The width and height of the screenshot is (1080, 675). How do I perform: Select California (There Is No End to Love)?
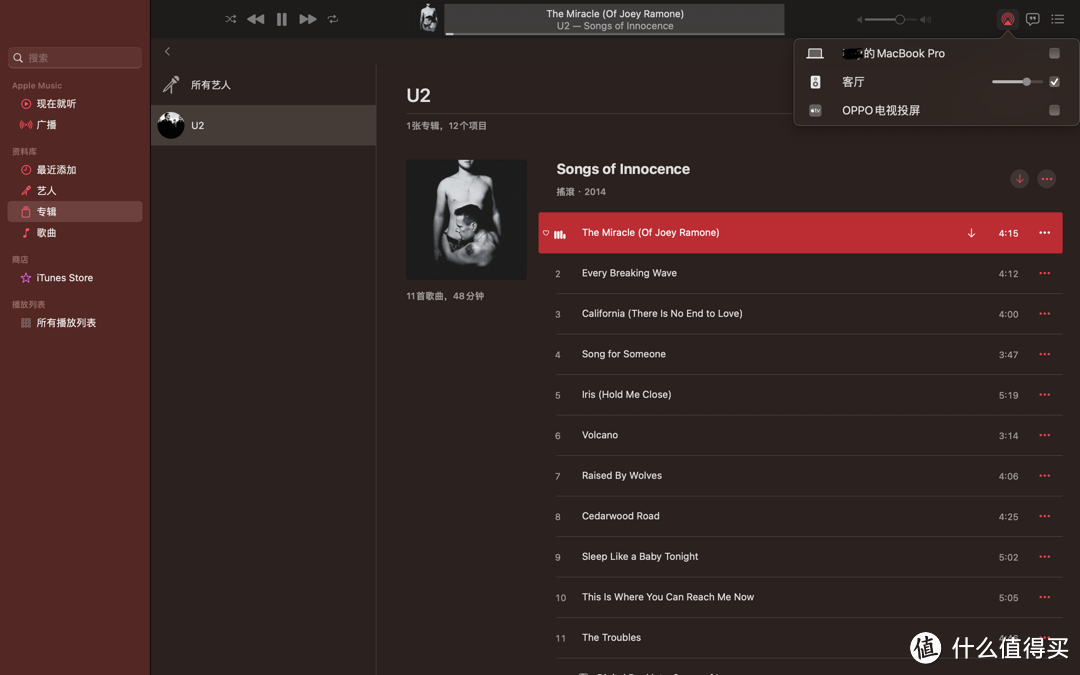pos(800,314)
